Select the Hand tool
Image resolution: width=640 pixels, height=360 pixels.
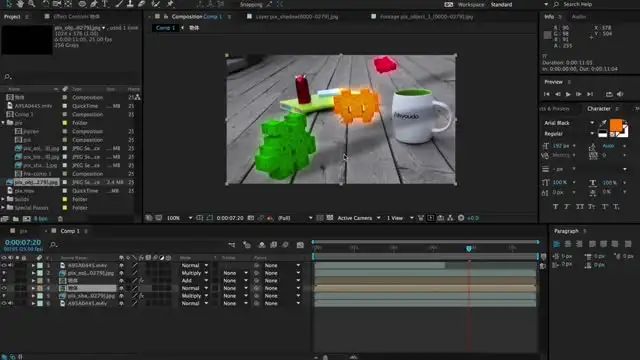[20, 4]
